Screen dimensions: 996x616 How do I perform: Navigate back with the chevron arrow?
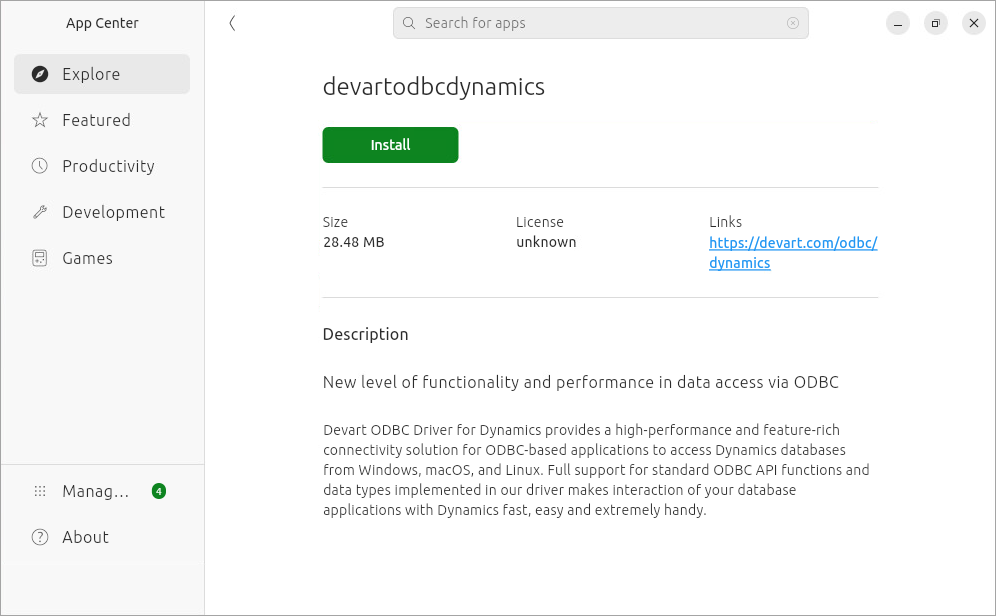232,22
